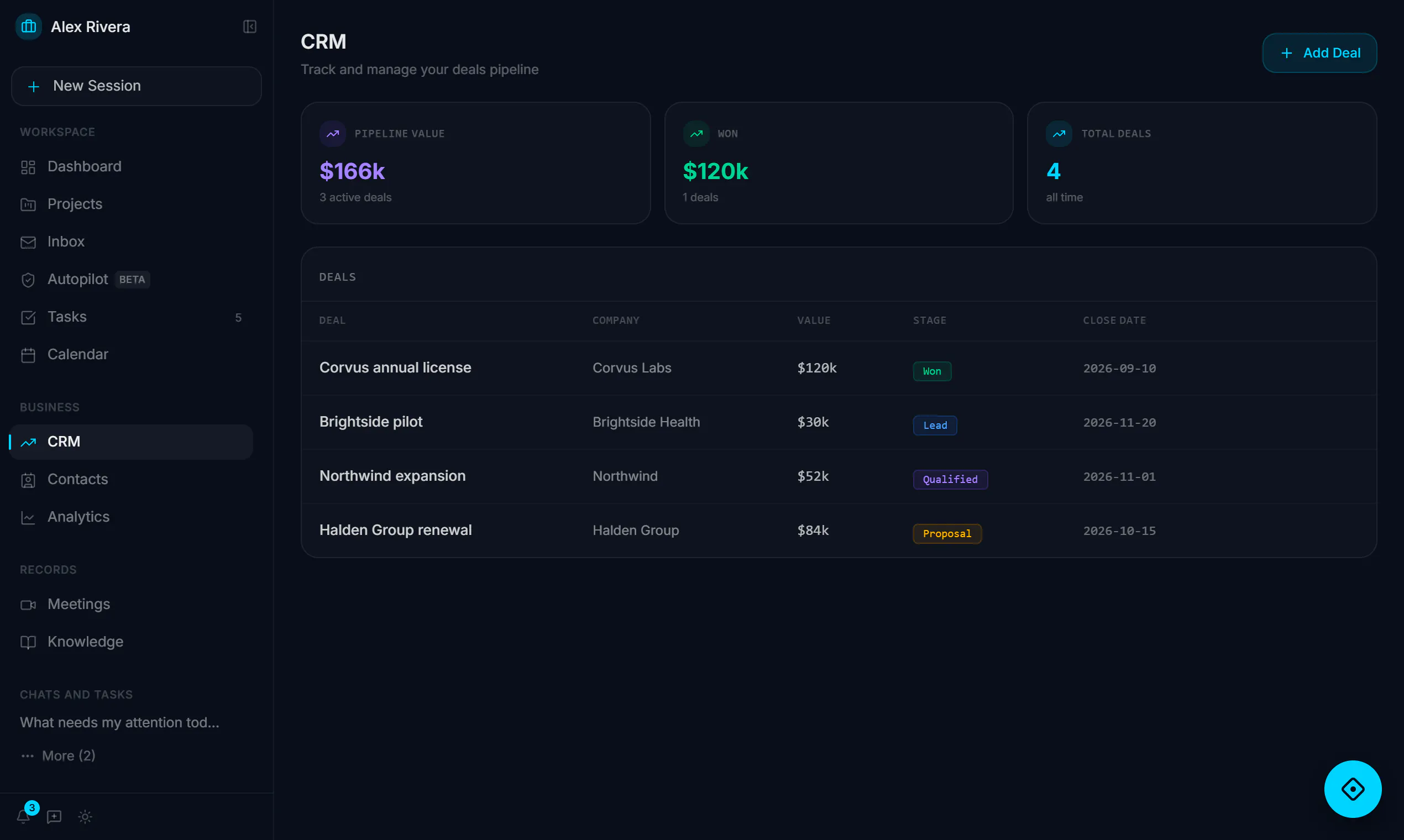Click the Tasks checkbox icon
The width and height of the screenshot is (1404, 840).
coord(28,317)
